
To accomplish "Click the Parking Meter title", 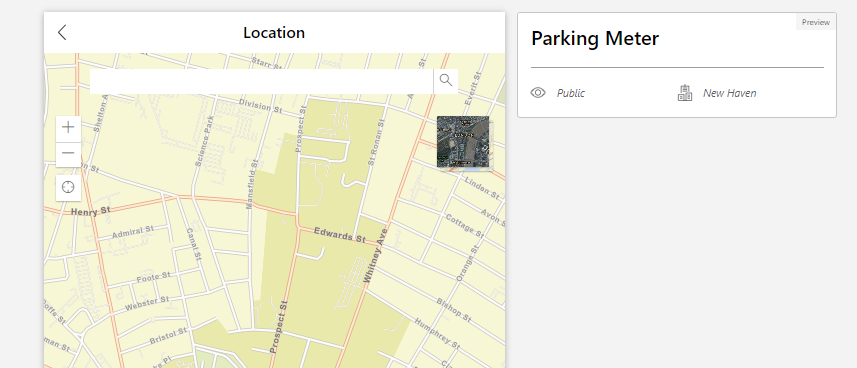I will (595, 39).
